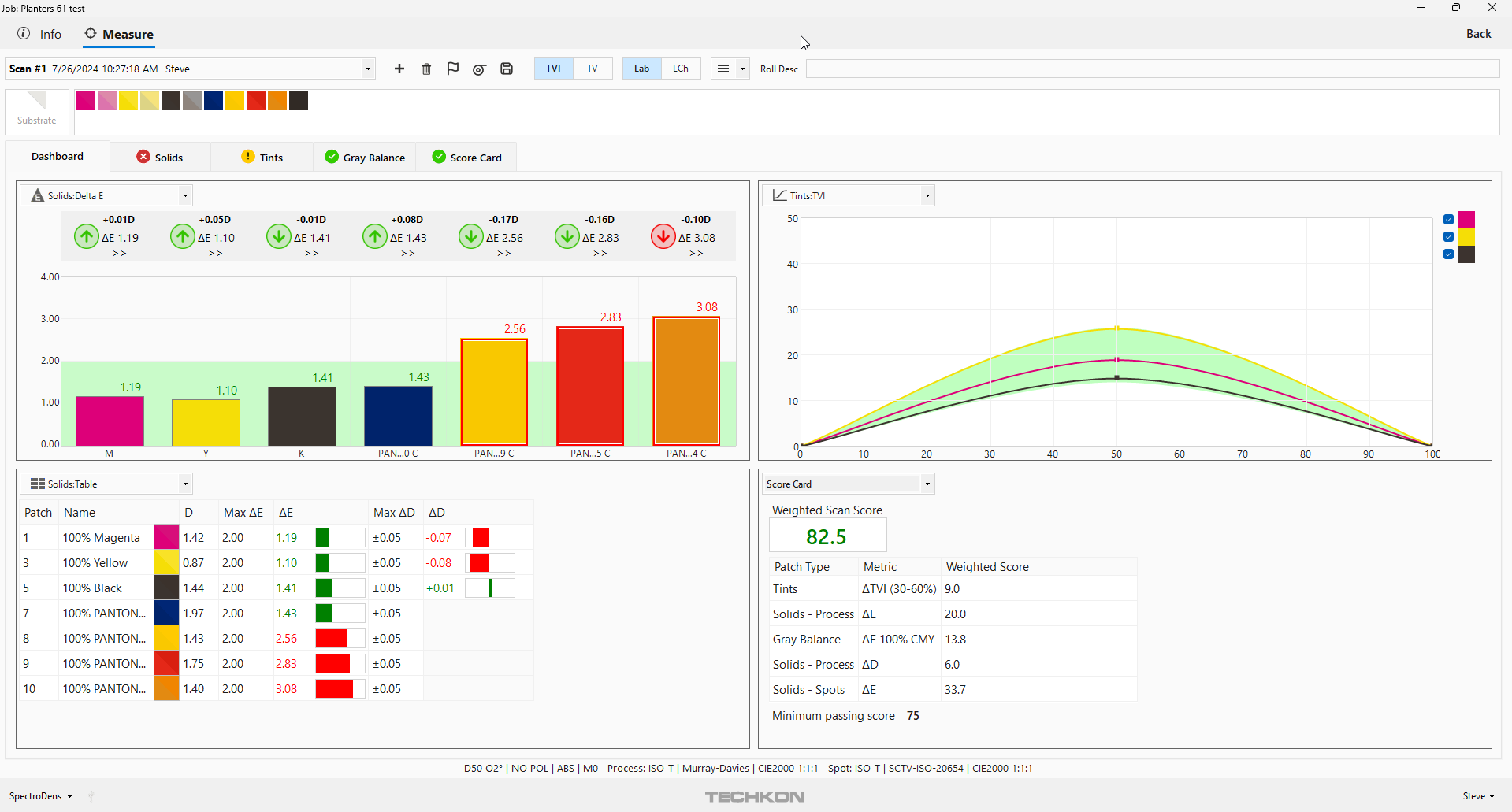Viewport: 1512px width, 812px height.
Task: Click the target icon beside the flag
Action: tap(479, 69)
